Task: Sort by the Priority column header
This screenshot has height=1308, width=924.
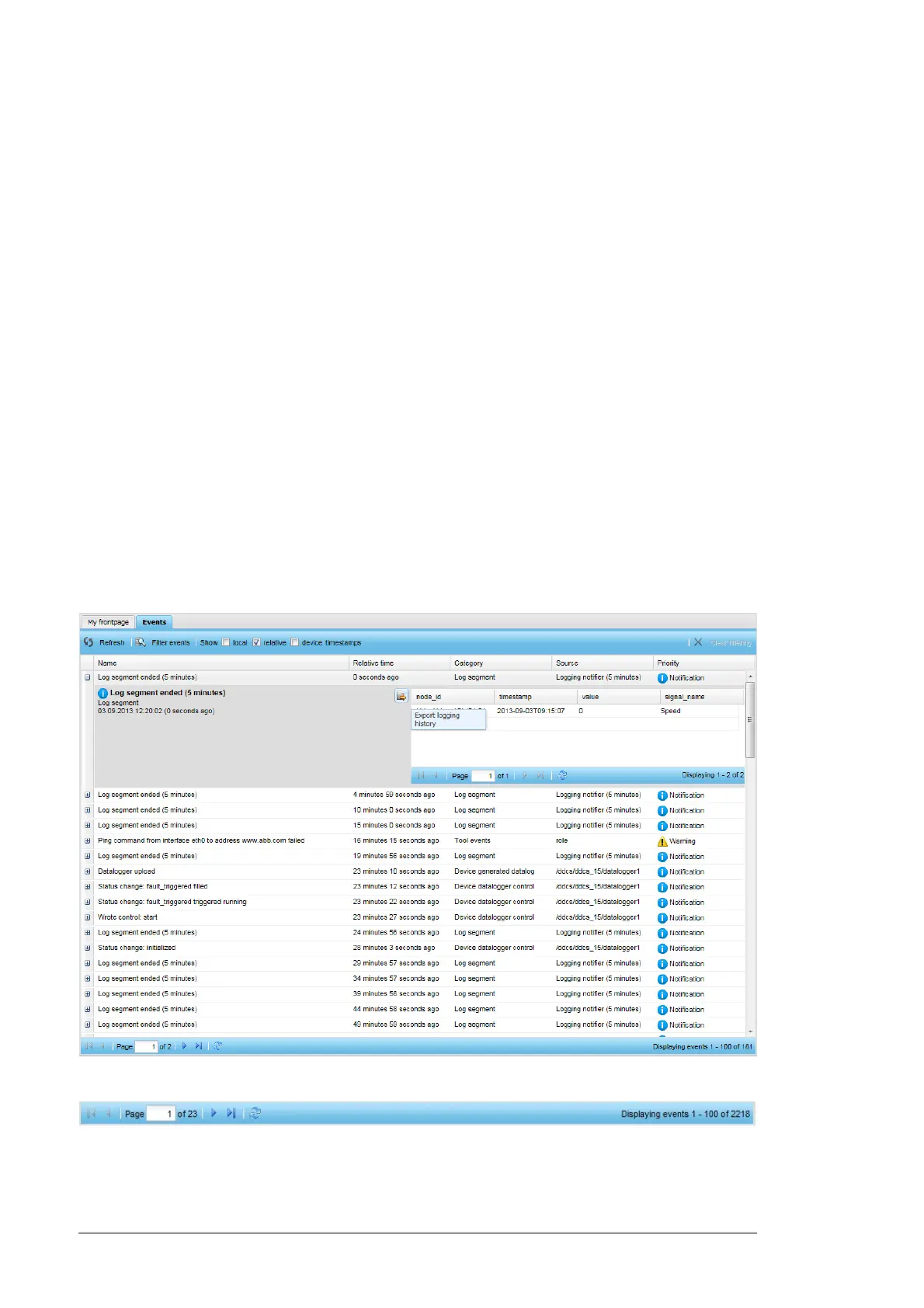Action: 703,663
